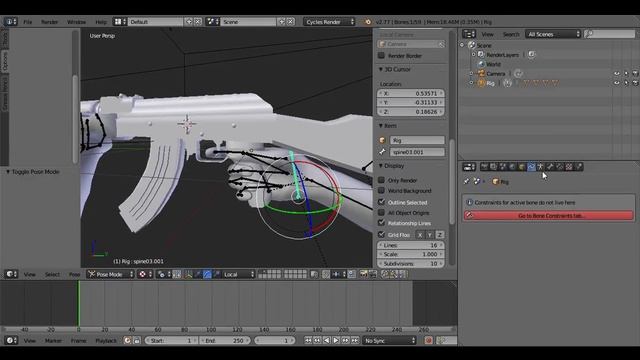Disable the Outline Selected checkbox
Image resolution: width=640 pixels, height=360 pixels.
pyautogui.click(x=381, y=202)
